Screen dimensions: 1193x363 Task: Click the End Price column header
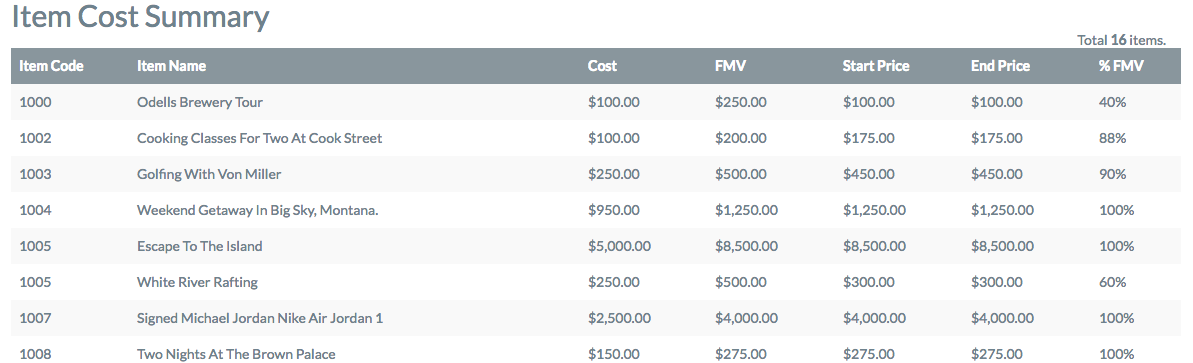1001,66
